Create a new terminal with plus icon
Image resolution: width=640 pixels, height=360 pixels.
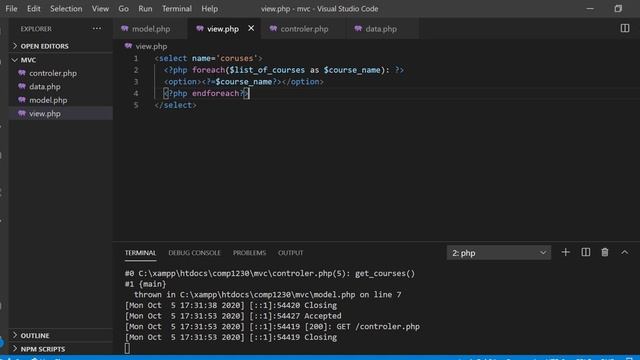tap(565, 253)
